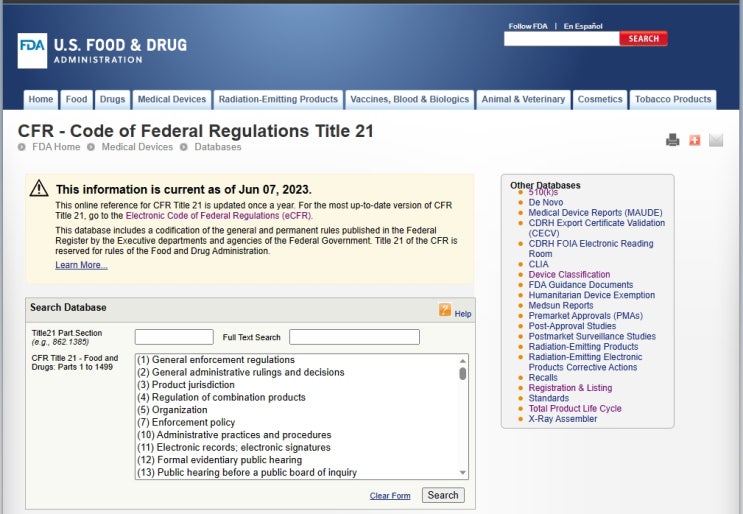This screenshot has height=514, width=743.
Task: Open Radiation-Emitting Electronic Products Corrective Actions
Action: [585, 362]
